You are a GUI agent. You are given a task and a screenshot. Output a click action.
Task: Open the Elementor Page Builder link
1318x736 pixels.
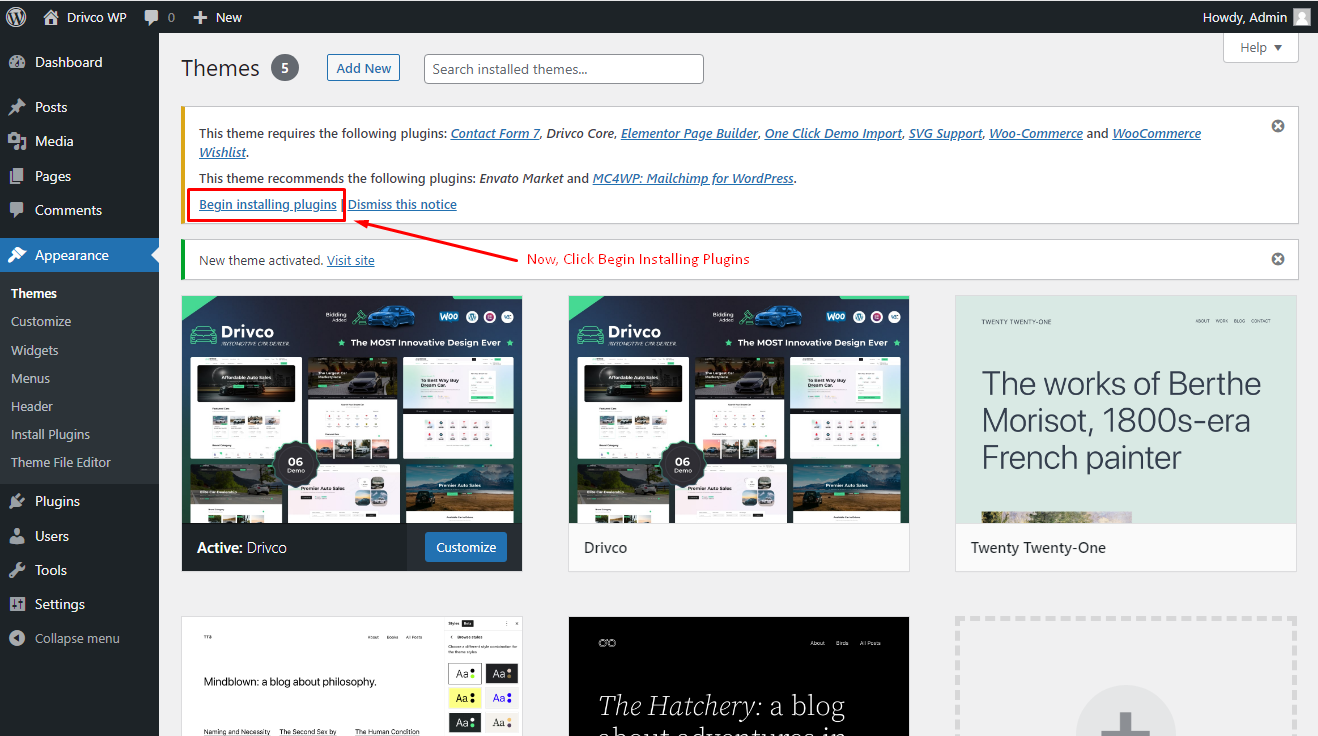click(x=690, y=133)
